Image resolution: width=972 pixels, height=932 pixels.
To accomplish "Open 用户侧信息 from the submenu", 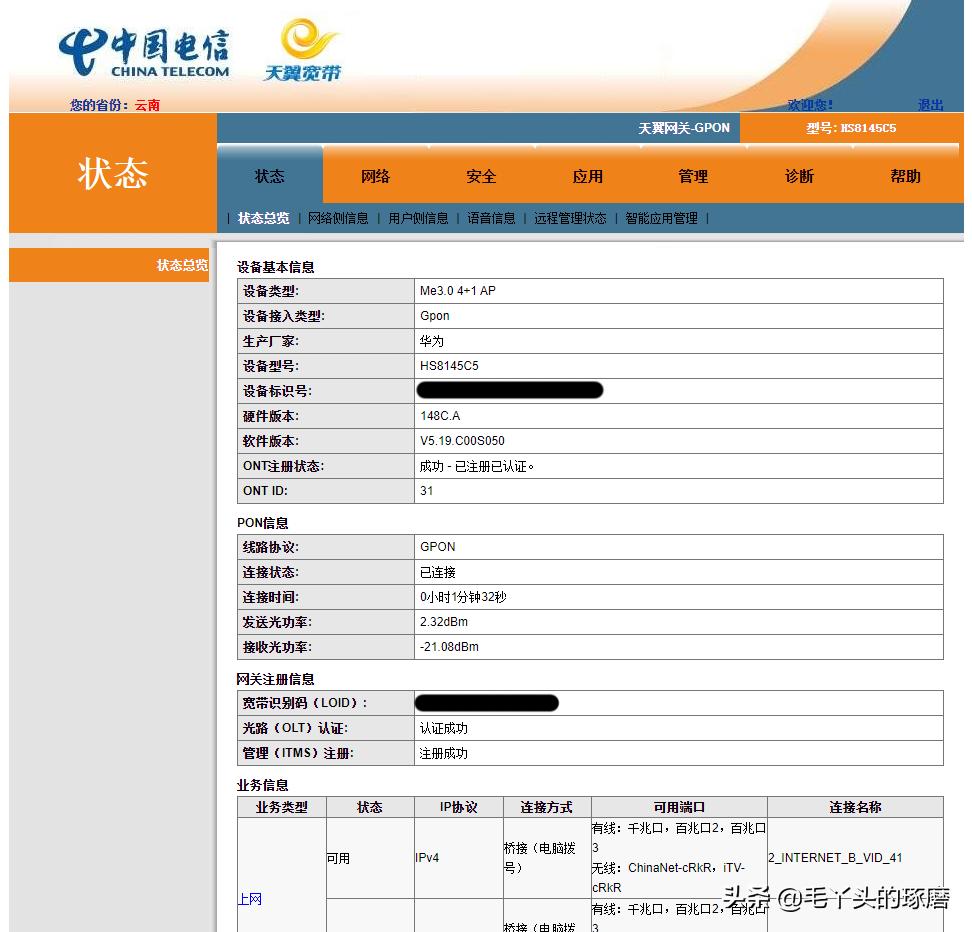I will click(419, 218).
